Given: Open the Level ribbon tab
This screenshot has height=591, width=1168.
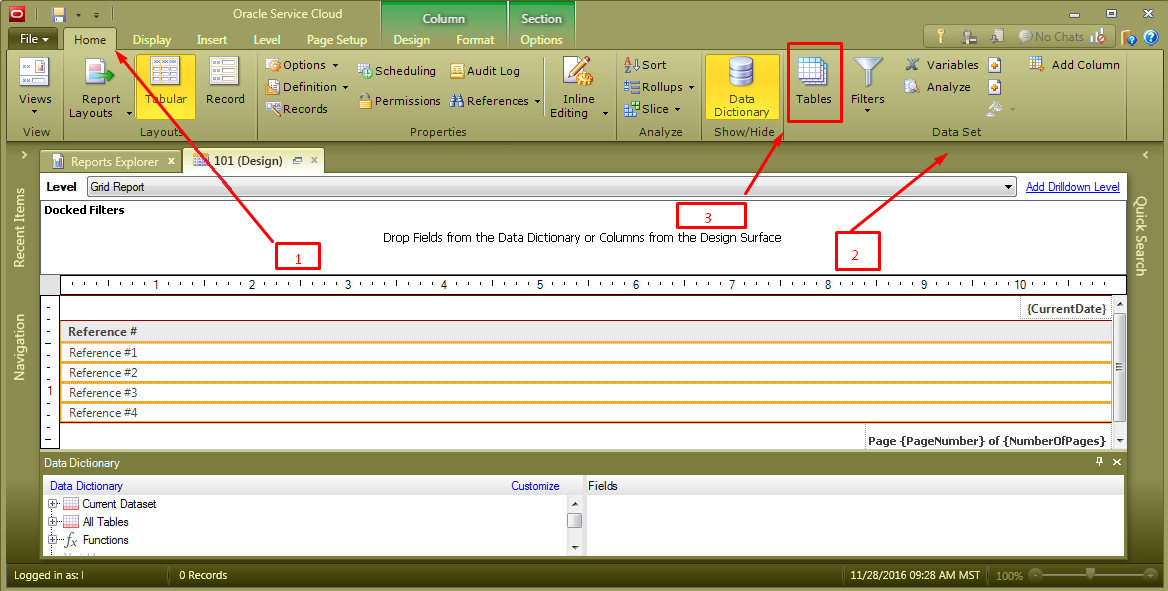Looking at the screenshot, I should 267,39.
